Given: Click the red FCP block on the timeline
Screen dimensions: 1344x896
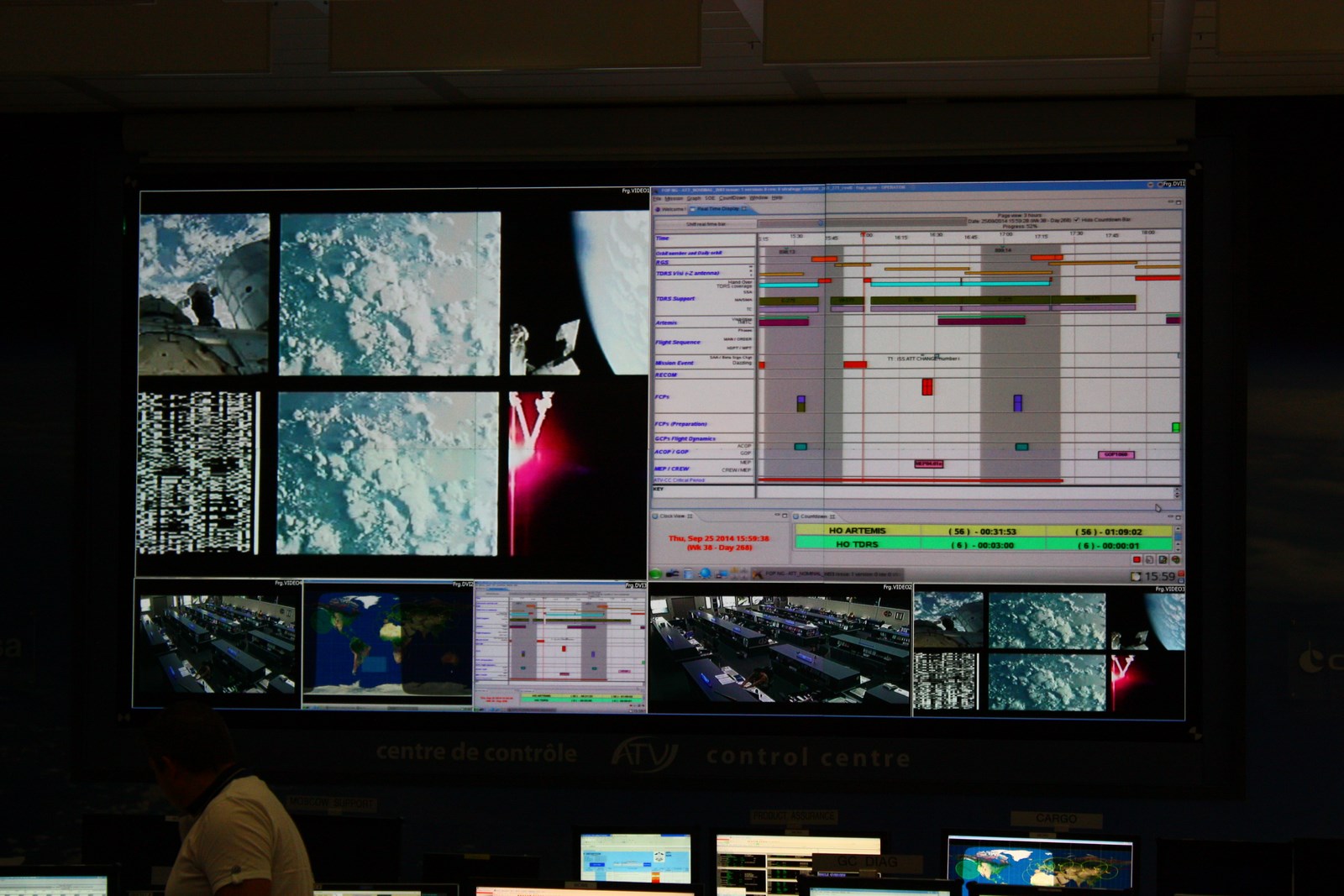Looking at the screenshot, I should click(927, 387).
